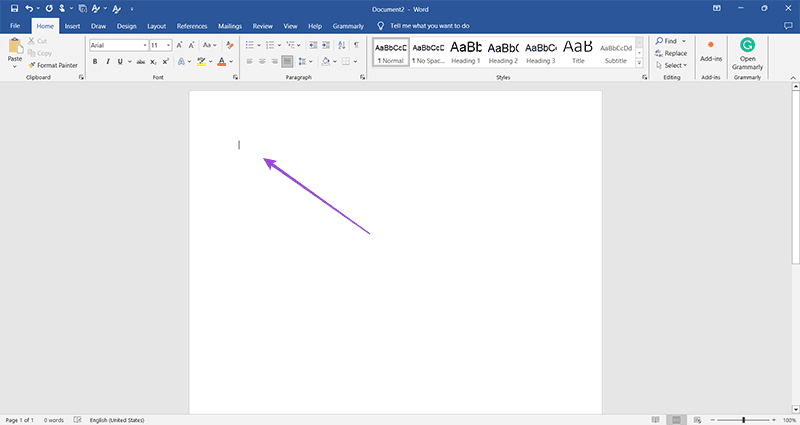
Task: Expand the Styles gallery more arrow
Action: click(639, 63)
